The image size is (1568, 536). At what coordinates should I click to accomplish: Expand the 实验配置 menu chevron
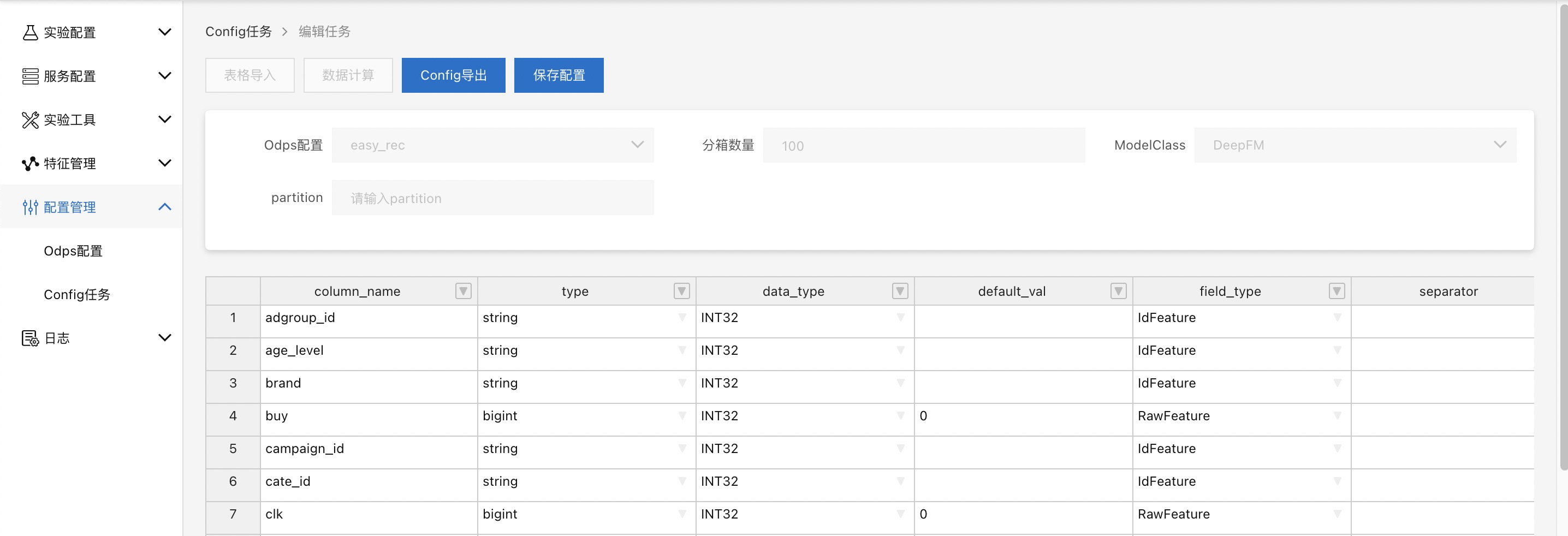coord(164,32)
